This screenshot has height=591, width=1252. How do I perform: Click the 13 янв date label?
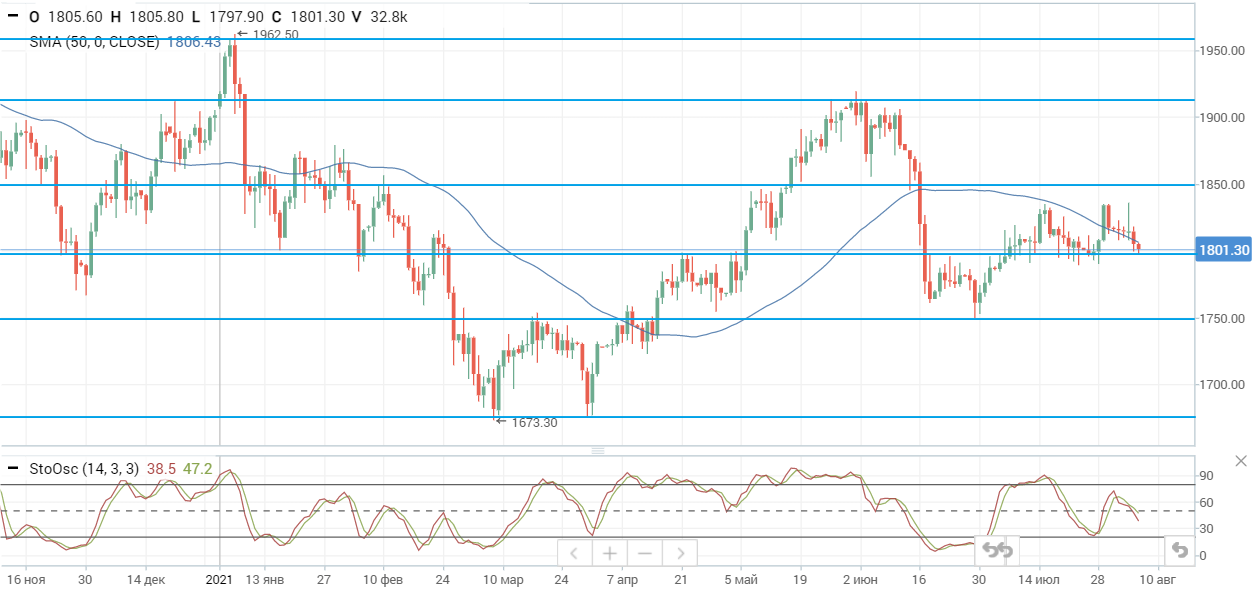tap(265, 579)
